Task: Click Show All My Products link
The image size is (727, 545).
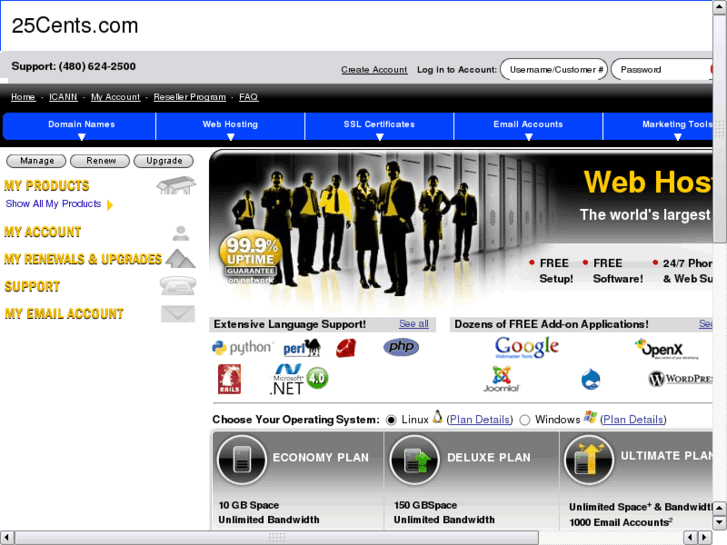Action: pos(53,204)
